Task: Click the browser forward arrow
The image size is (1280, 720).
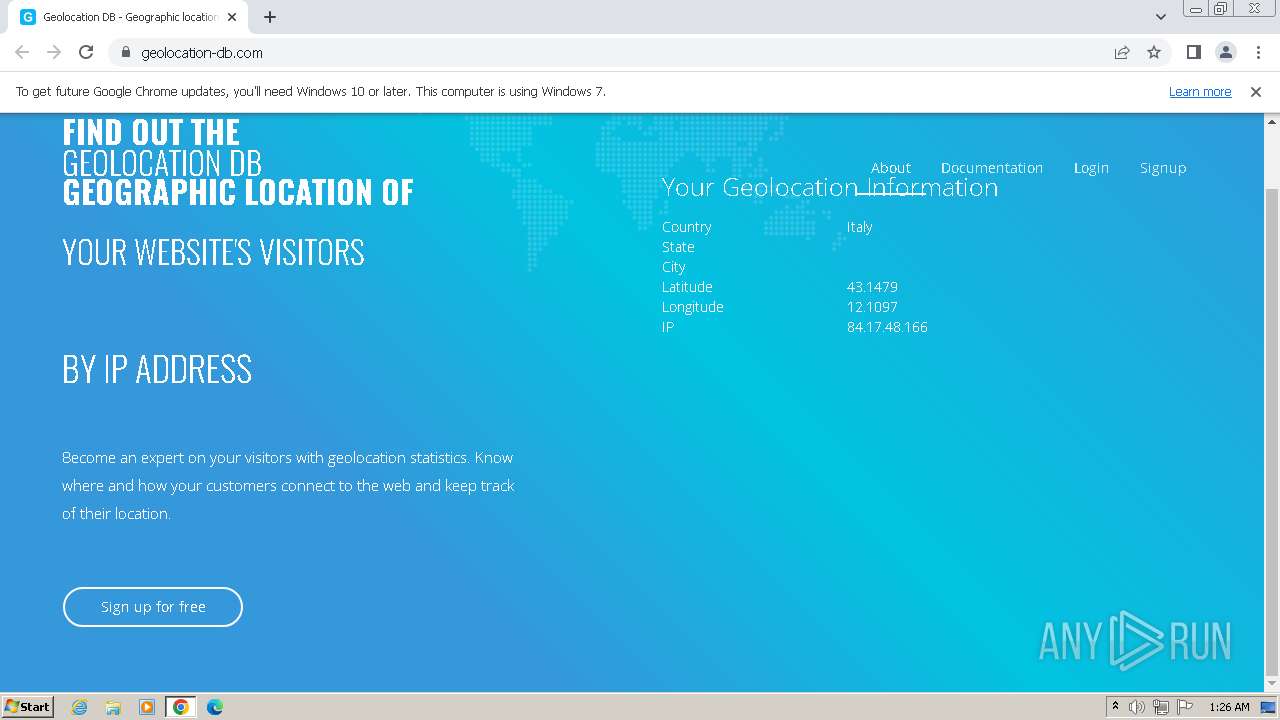Action: [x=54, y=52]
